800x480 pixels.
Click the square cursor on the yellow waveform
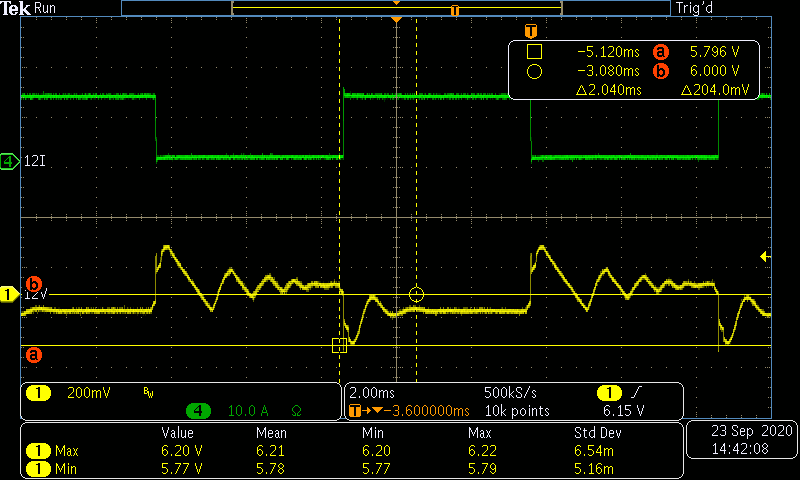tap(339, 345)
